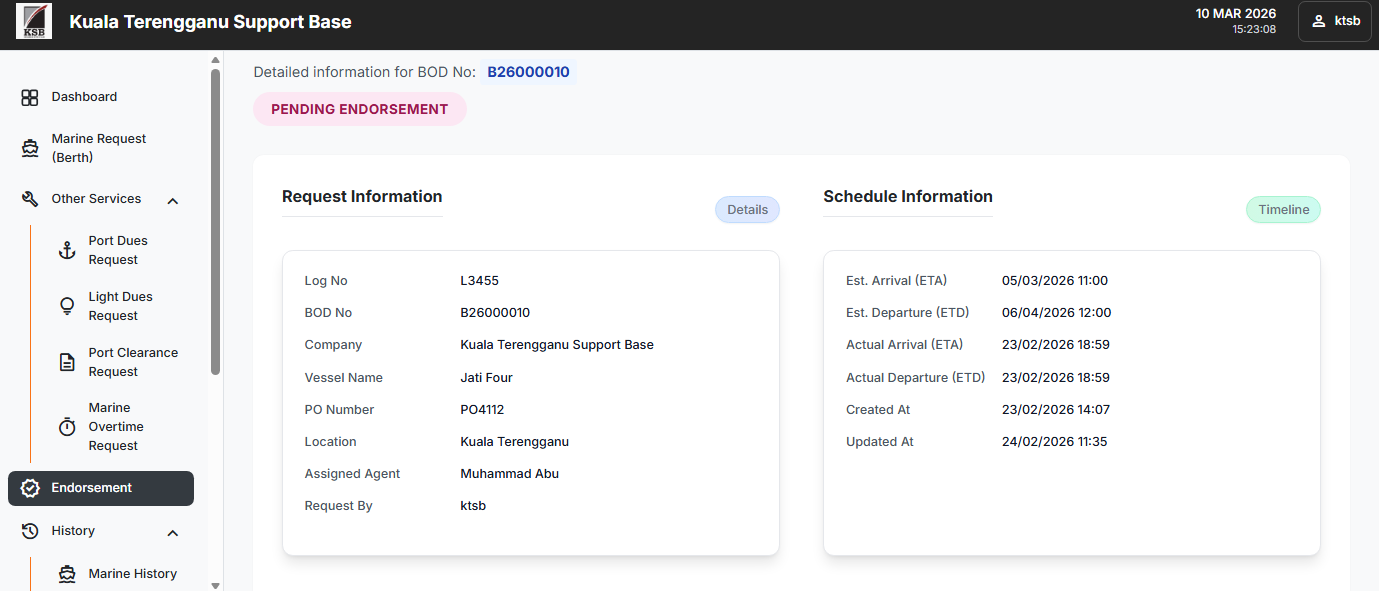Click the user profile icon beside ktsb

point(1319,21)
